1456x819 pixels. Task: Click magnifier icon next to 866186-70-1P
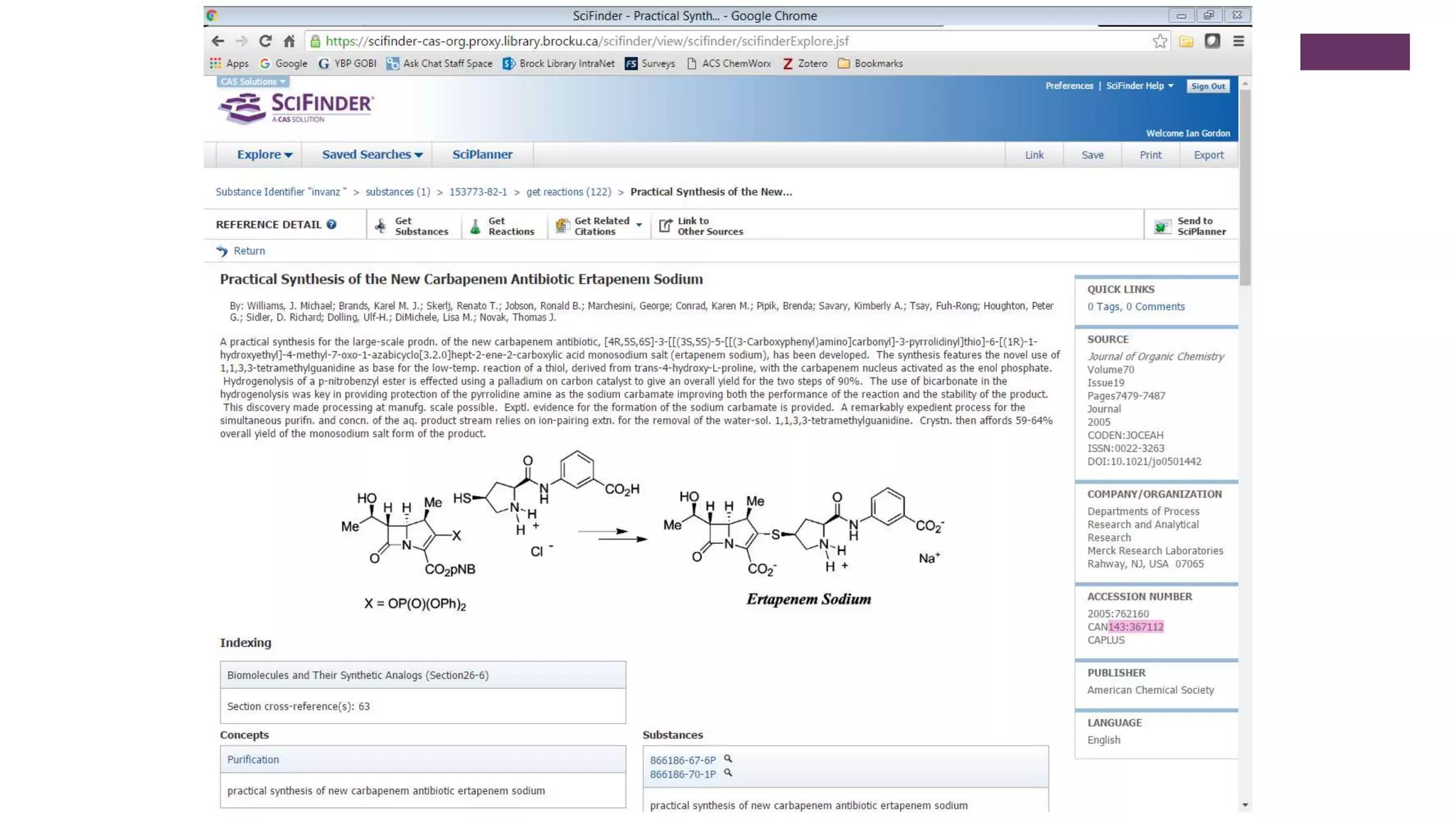[x=728, y=773]
